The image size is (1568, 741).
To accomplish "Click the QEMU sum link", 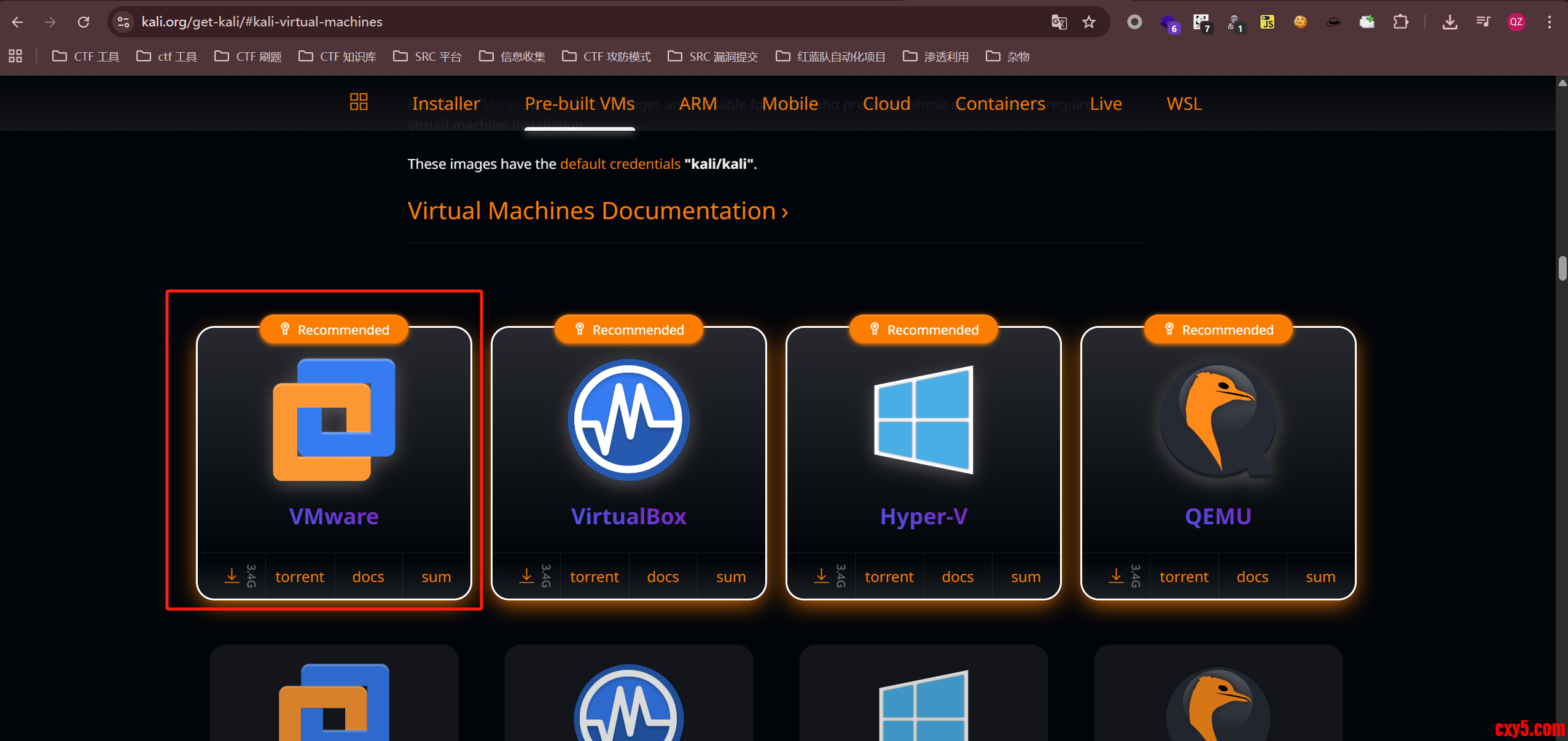I will [1320, 576].
